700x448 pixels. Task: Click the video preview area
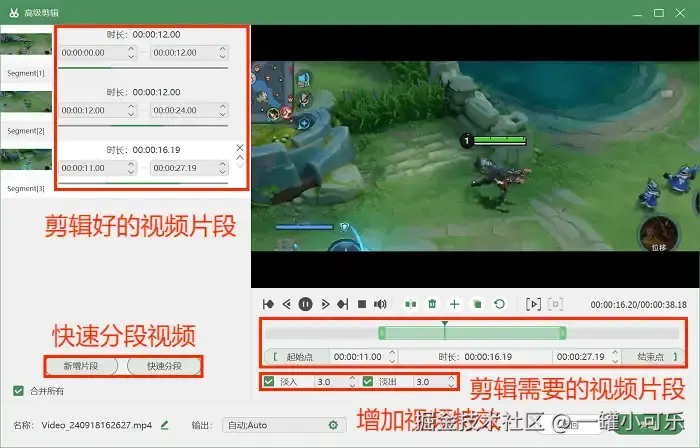[x=475, y=156]
